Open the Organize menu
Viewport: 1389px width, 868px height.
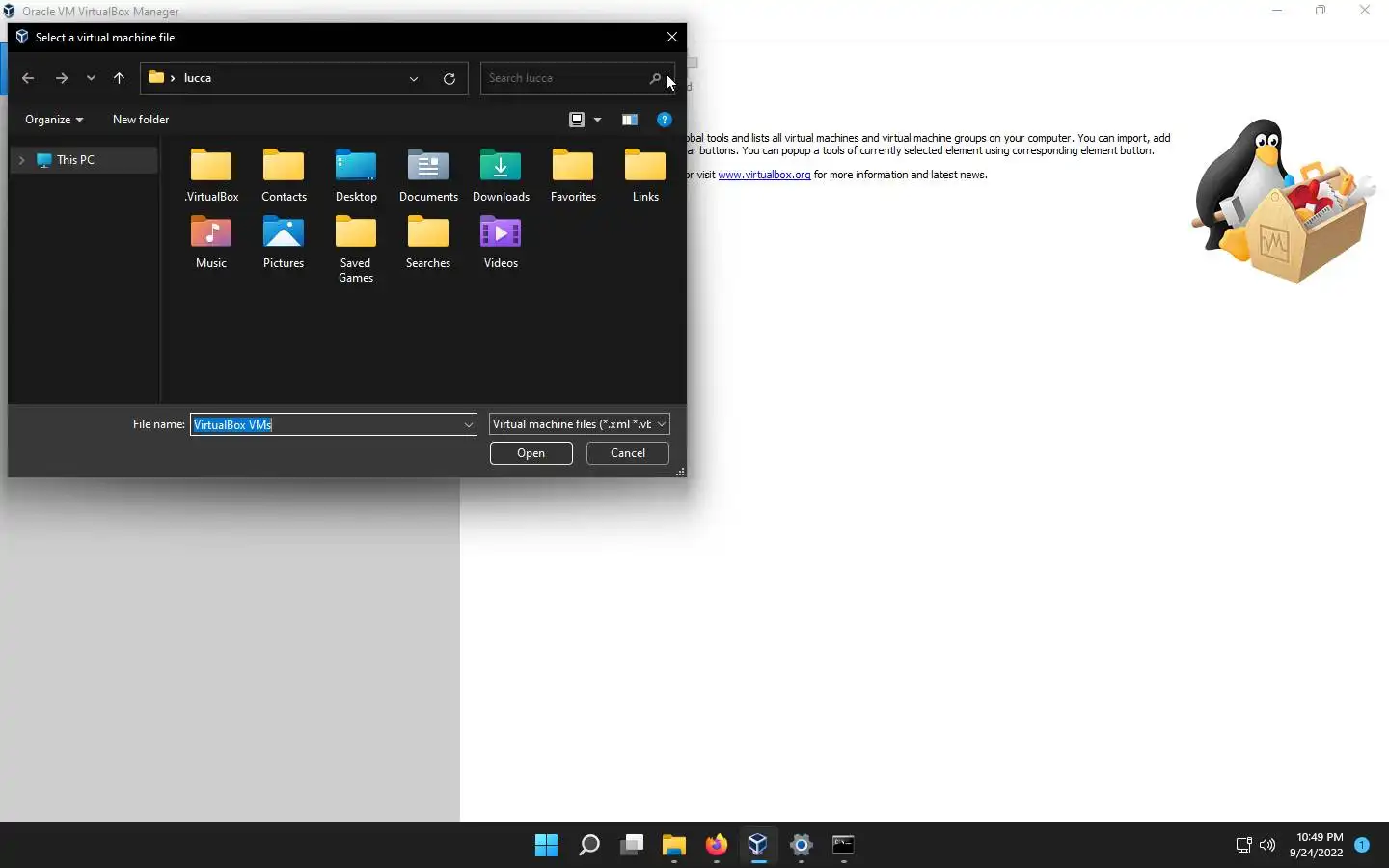54,120
